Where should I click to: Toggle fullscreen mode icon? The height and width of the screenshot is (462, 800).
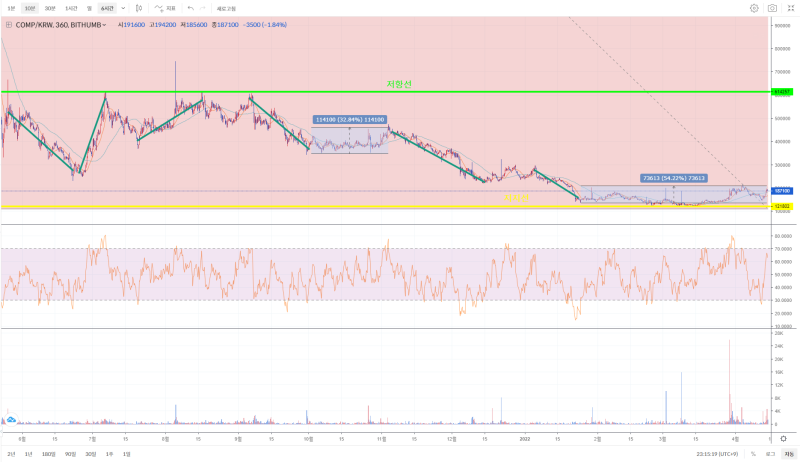click(x=791, y=8)
